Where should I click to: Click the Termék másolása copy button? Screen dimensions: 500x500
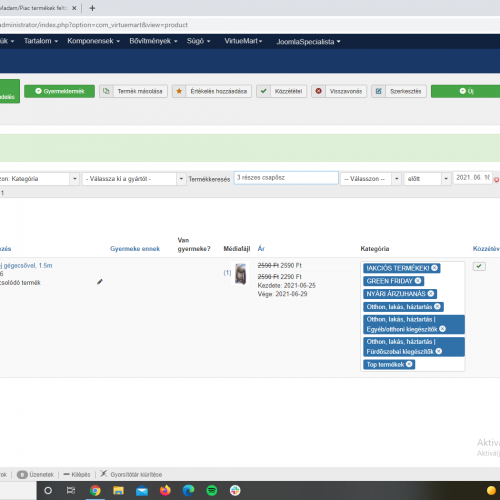tap(133, 91)
